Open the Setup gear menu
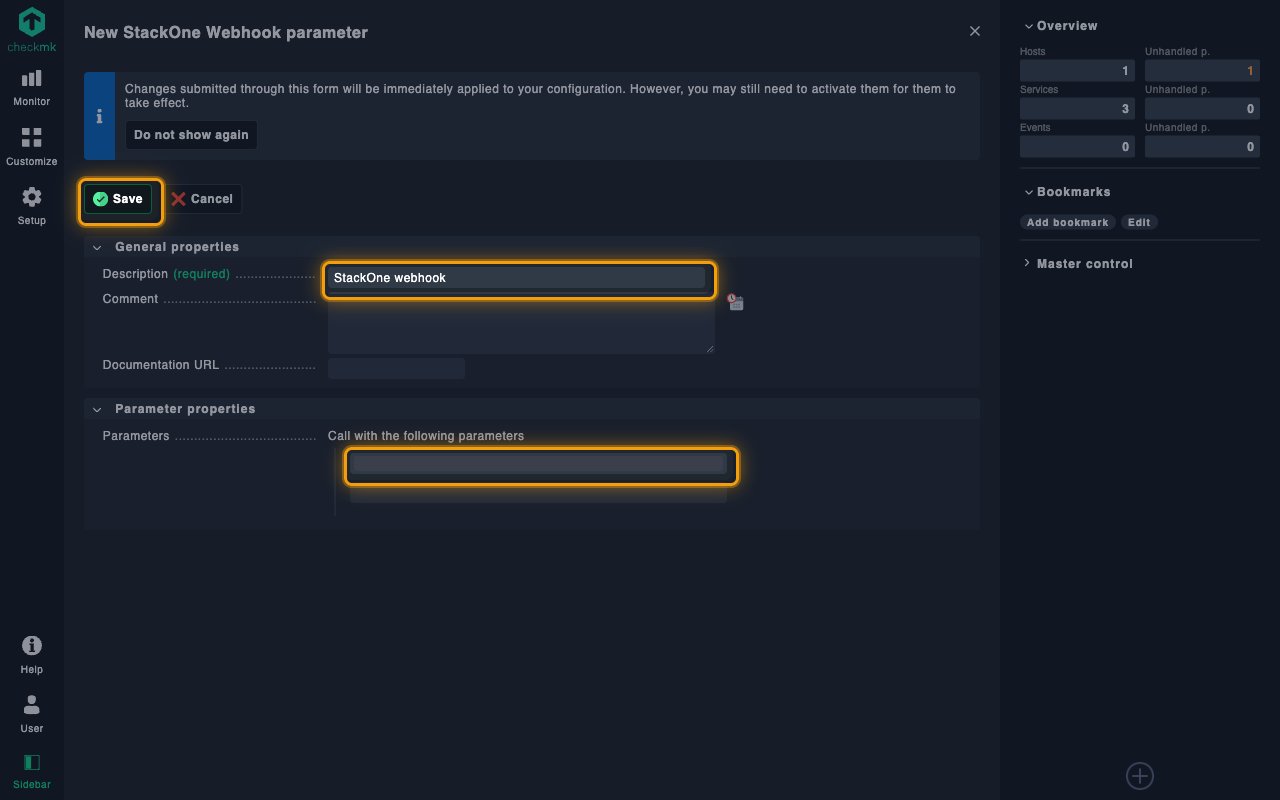This screenshot has width=1280, height=800. click(32, 206)
